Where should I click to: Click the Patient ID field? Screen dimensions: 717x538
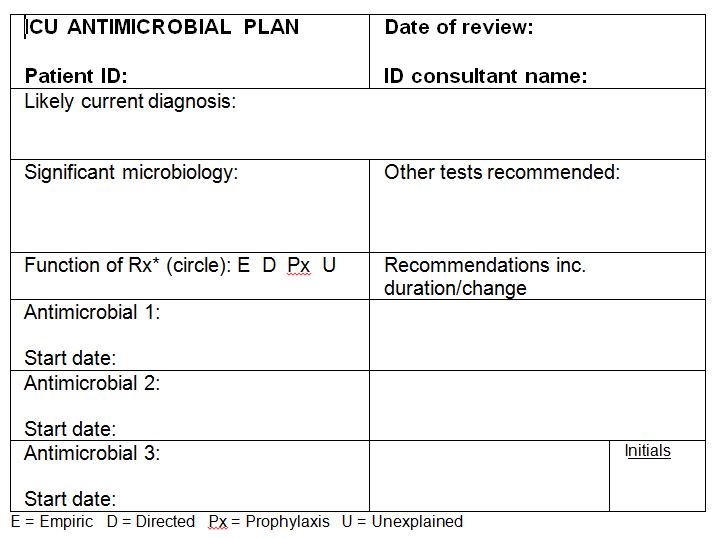76,76
